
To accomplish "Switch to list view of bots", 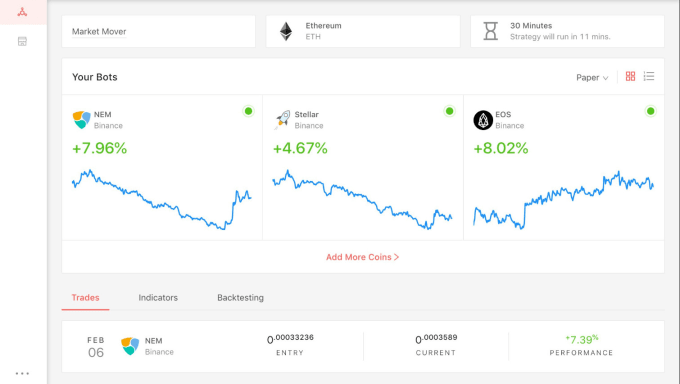I will 649,76.
